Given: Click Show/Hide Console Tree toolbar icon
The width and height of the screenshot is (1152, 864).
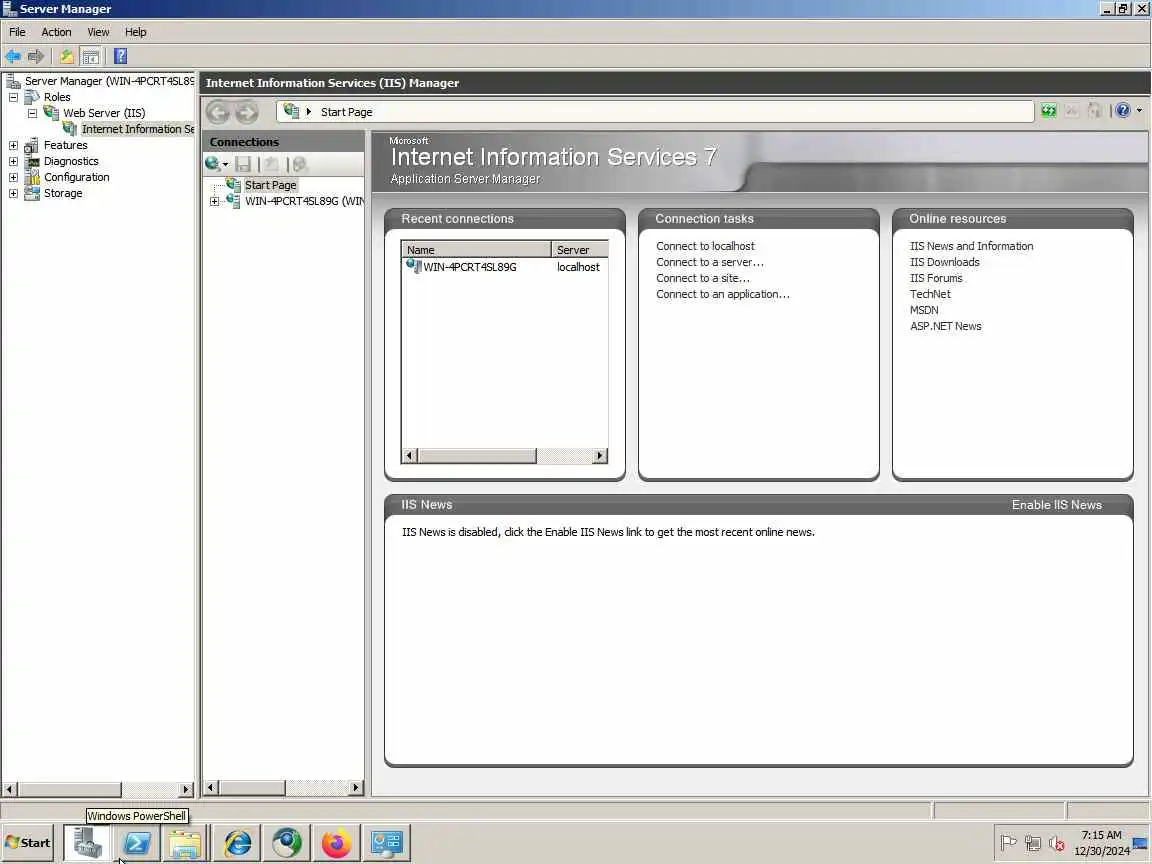Looking at the screenshot, I should click(x=90, y=57).
